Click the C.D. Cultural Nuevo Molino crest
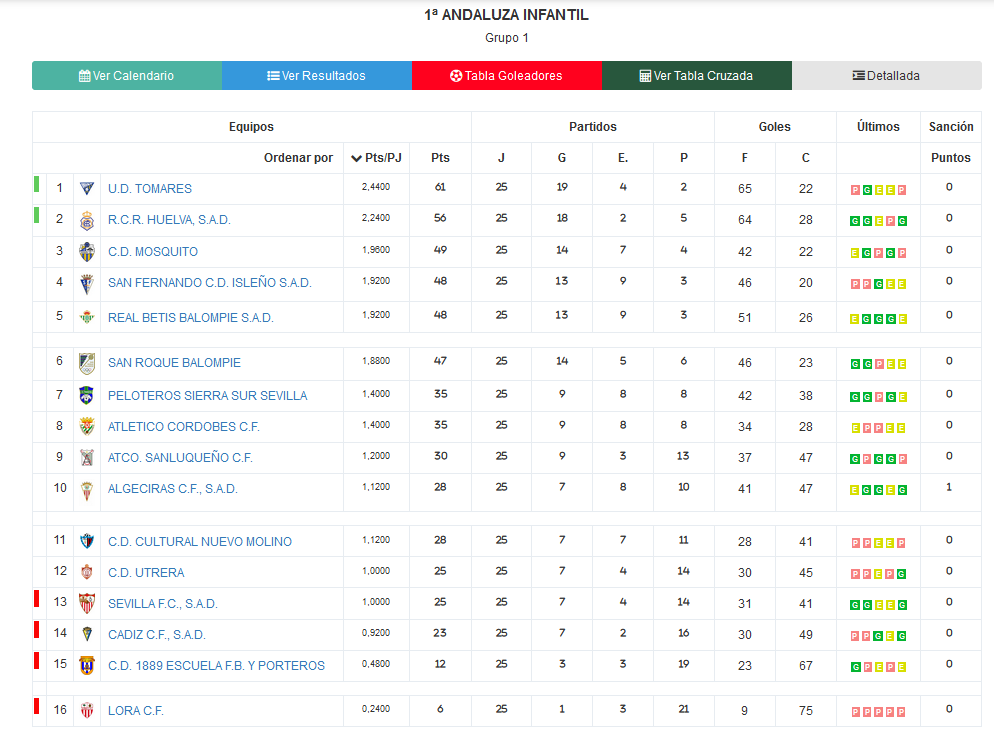Viewport: 994px width, 736px height. point(87,541)
